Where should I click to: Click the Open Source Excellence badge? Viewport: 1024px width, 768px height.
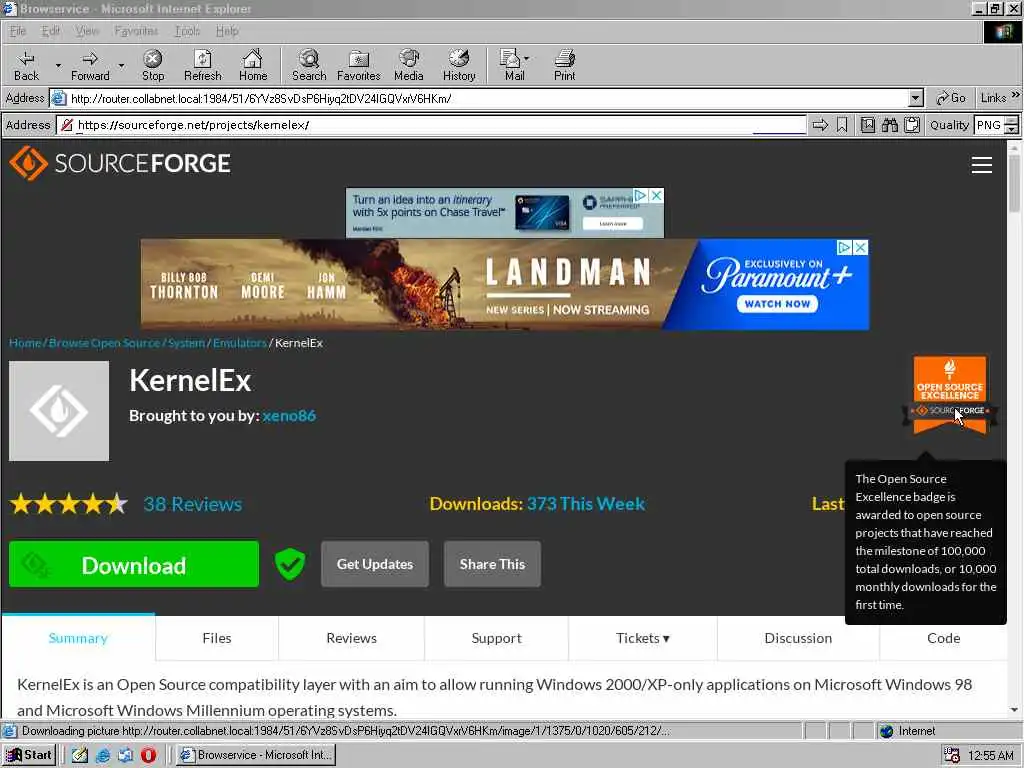(x=950, y=395)
